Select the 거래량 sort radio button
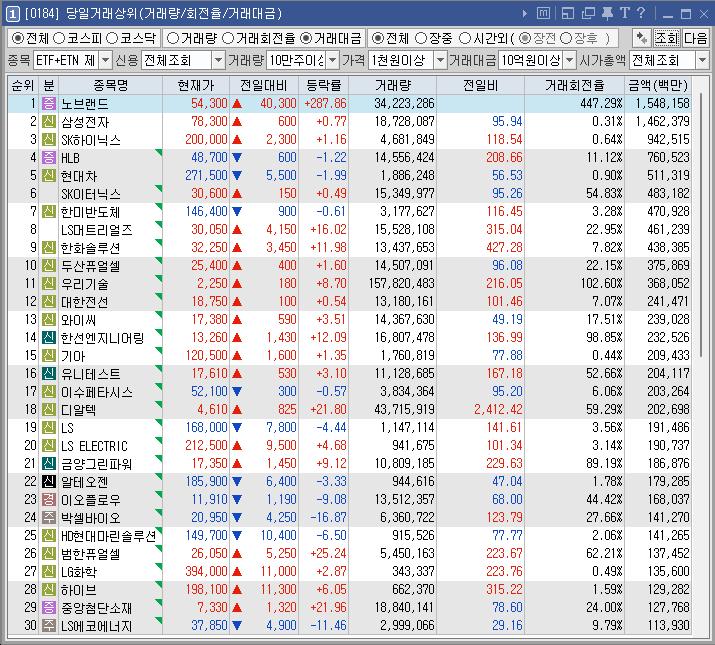 click(173, 38)
